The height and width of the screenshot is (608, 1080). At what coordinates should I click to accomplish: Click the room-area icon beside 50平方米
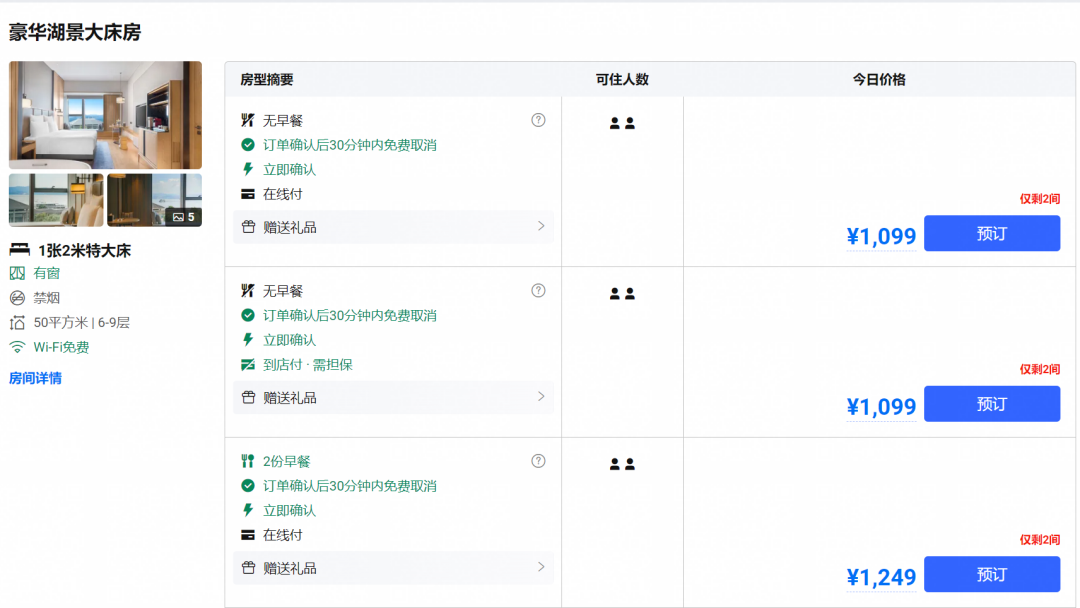[x=17, y=323]
